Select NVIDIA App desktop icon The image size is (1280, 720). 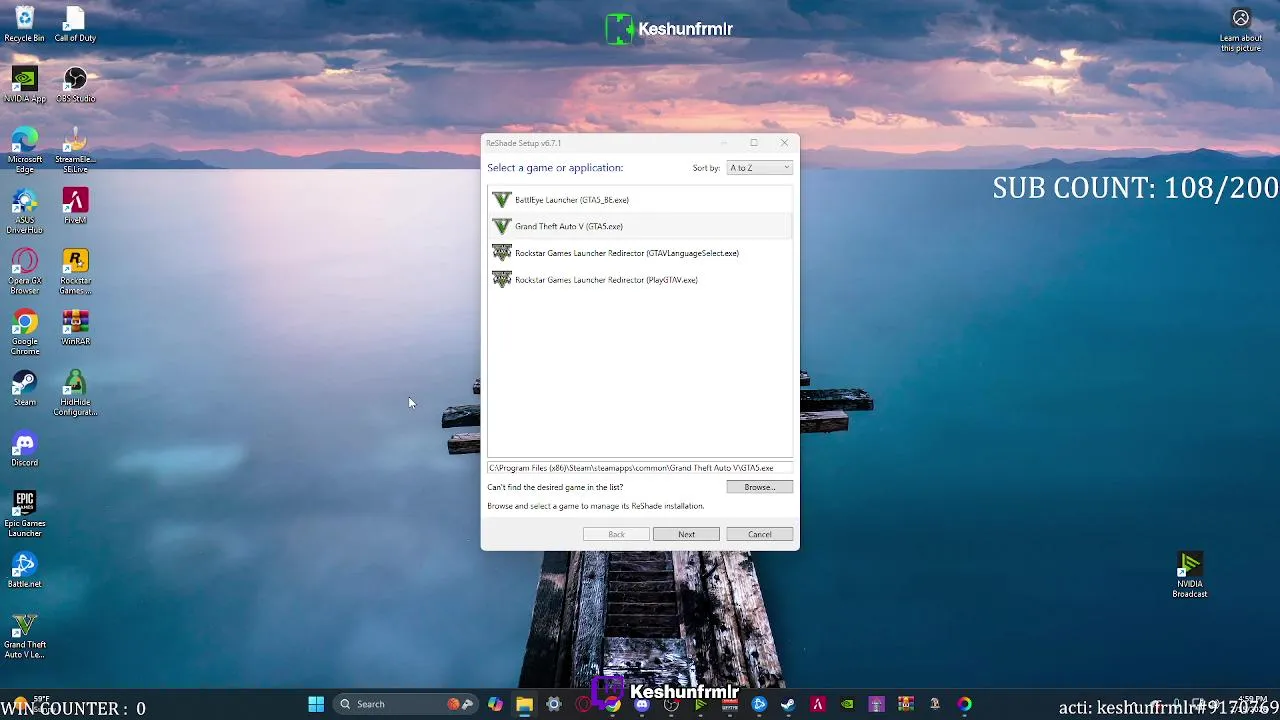click(x=24, y=85)
